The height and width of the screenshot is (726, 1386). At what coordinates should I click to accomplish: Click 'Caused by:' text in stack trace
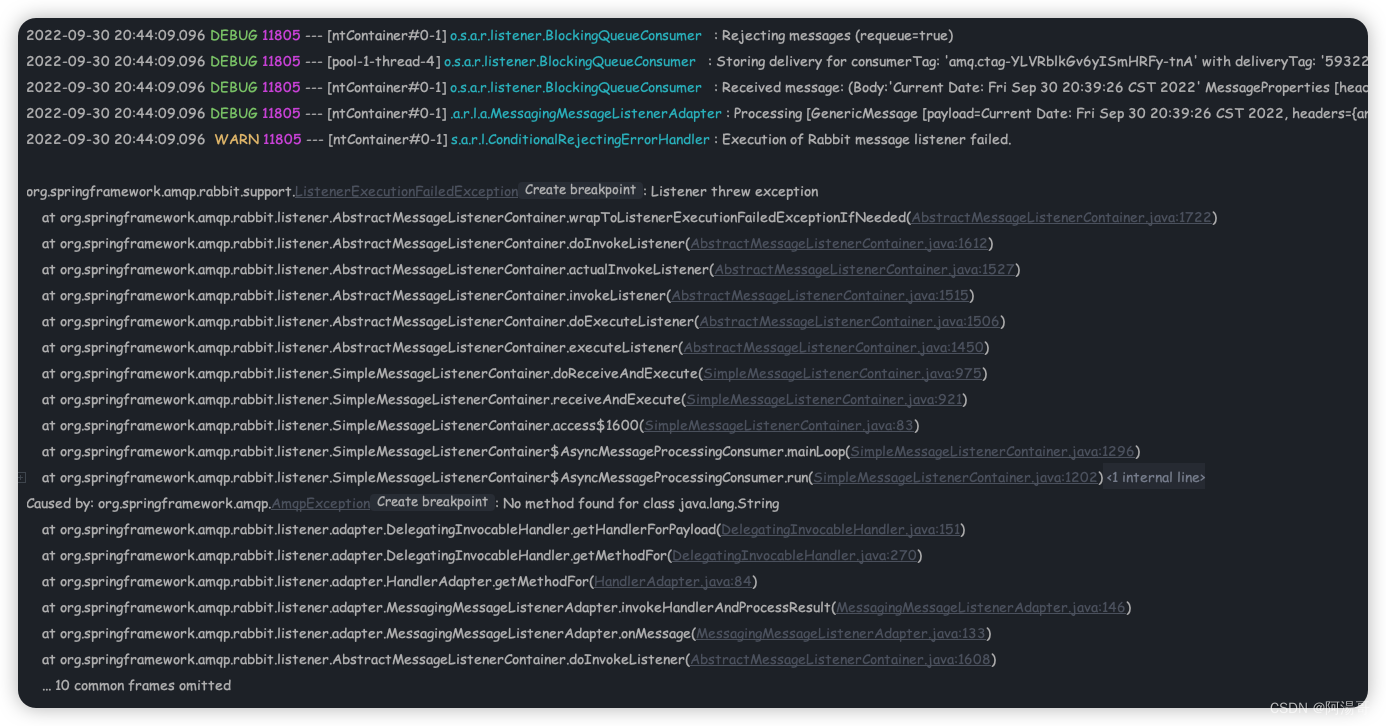pyautogui.click(x=59, y=503)
